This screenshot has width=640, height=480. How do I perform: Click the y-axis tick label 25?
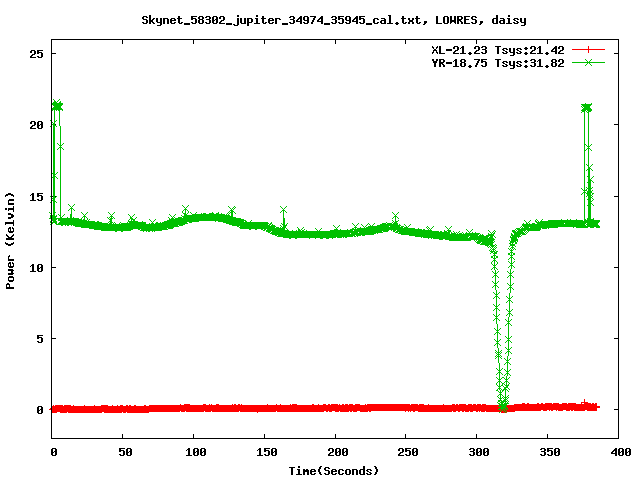point(36,54)
